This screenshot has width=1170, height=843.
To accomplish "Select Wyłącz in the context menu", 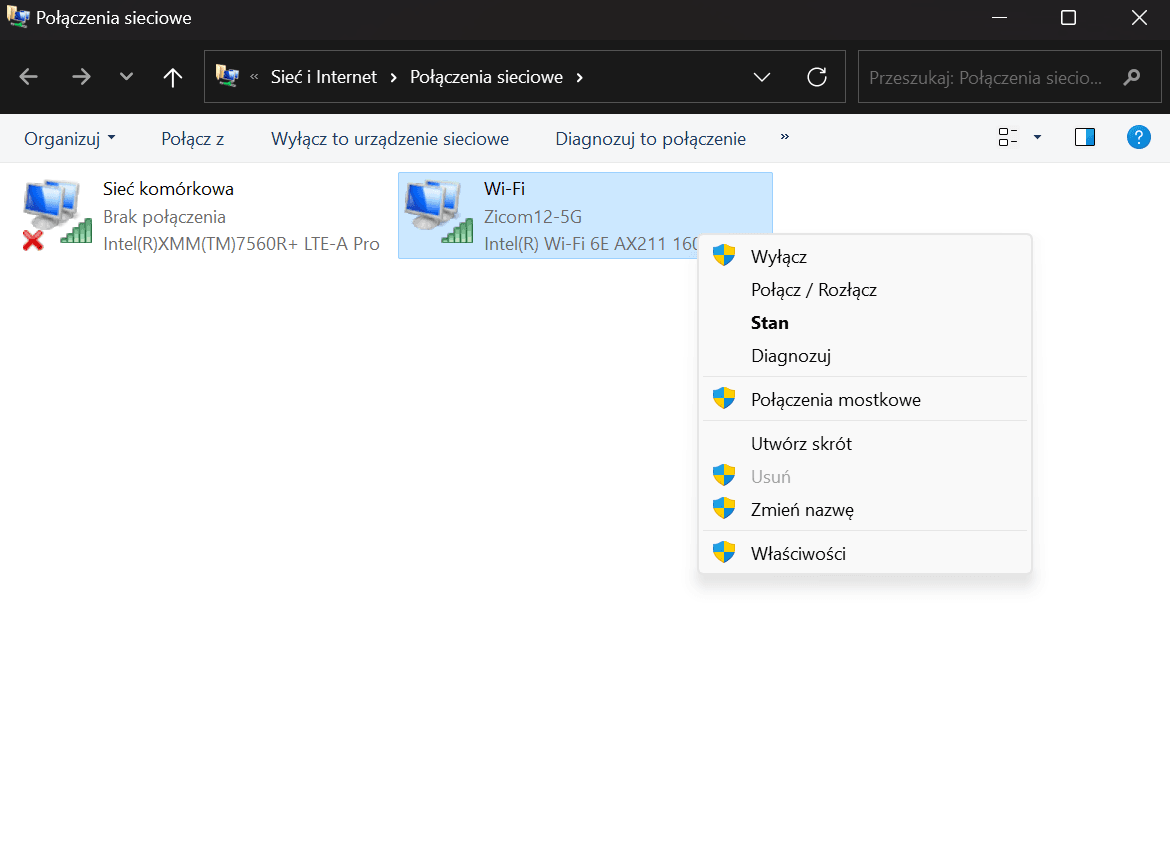I will point(778,257).
